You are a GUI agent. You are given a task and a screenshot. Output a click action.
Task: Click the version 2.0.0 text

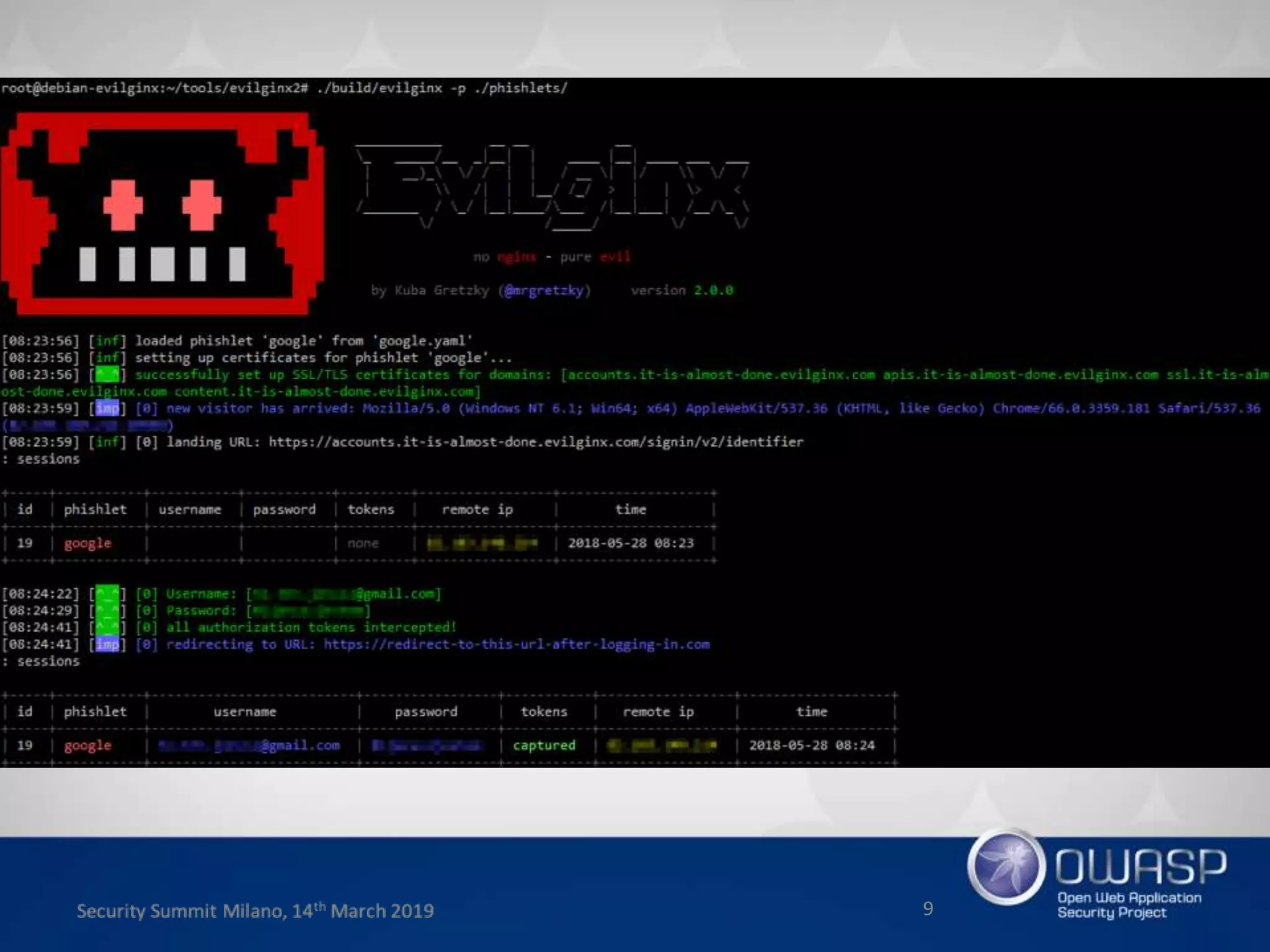[x=682, y=291]
